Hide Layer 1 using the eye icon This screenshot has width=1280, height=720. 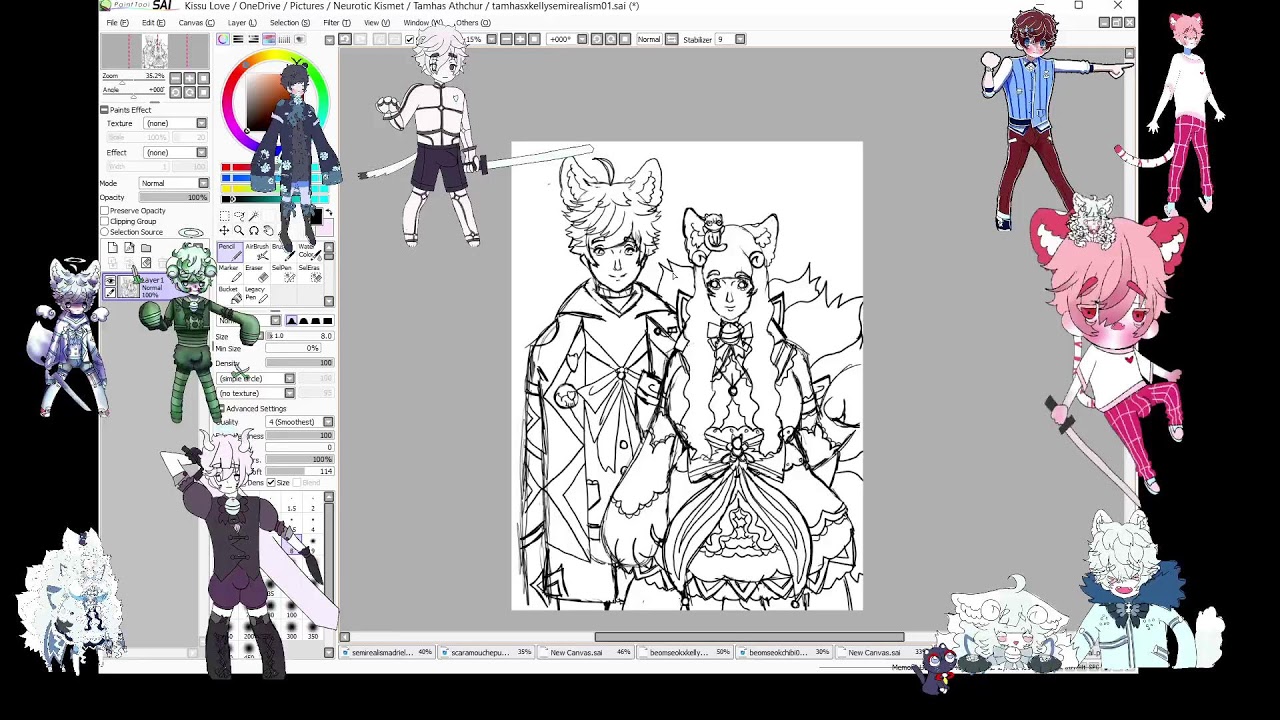[x=111, y=281]
